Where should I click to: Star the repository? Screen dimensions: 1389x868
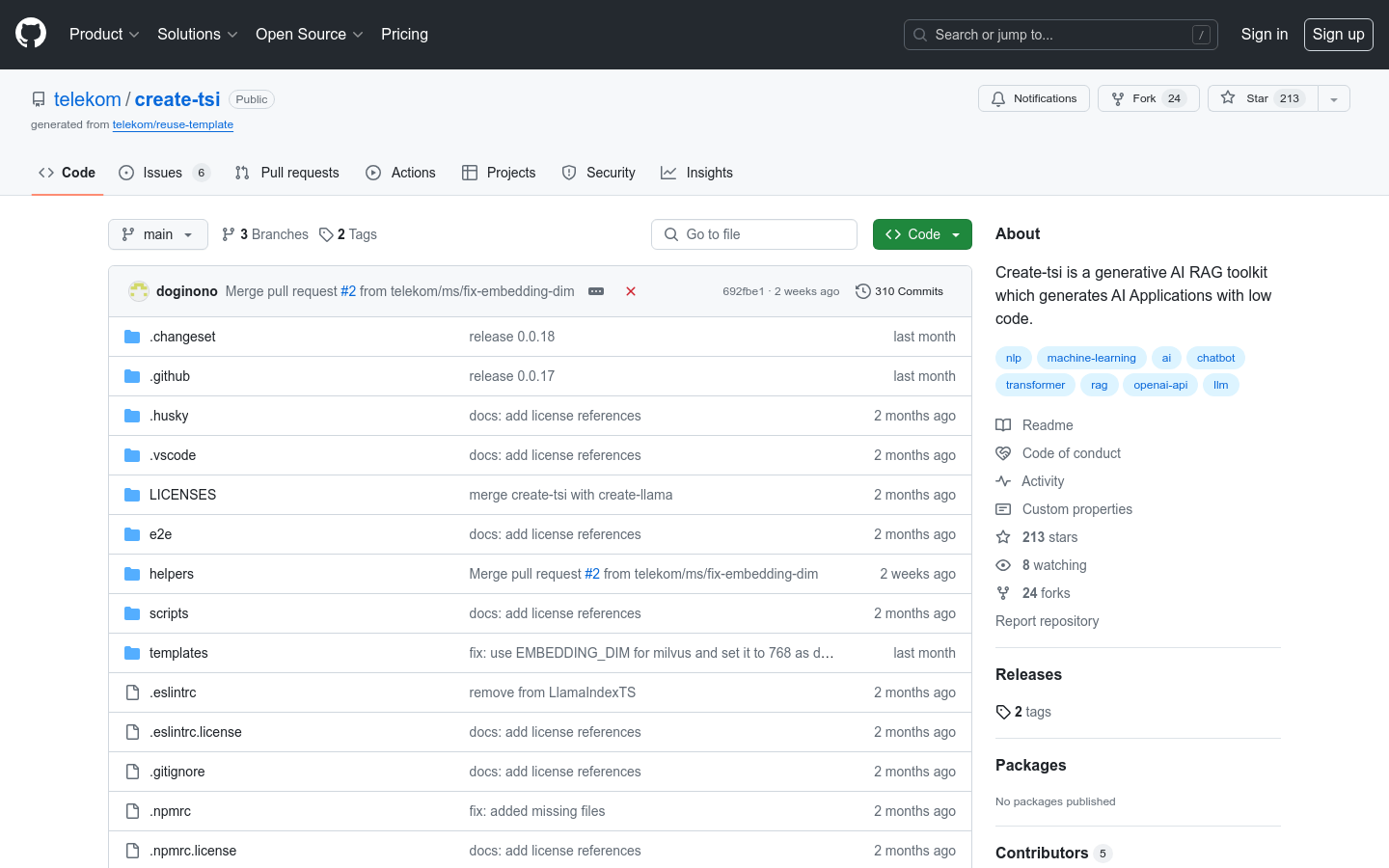point(1263,98)
